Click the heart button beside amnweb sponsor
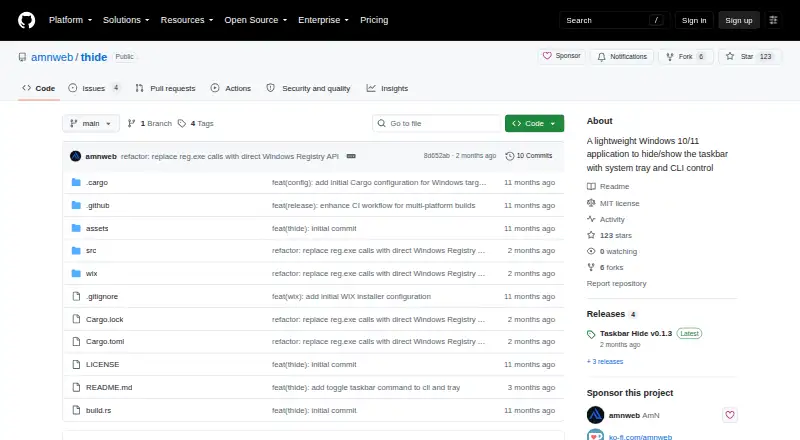 (x=730, y=415)
